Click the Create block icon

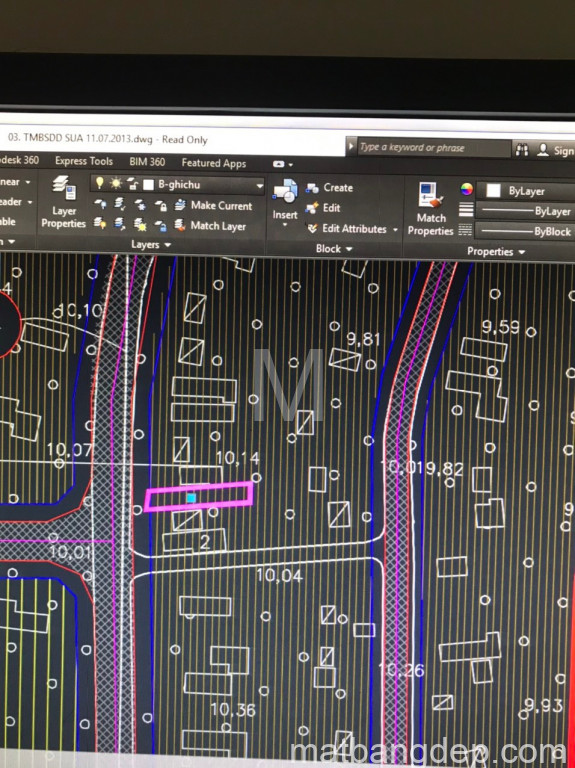pyautogui.click(x=312, y=188)
